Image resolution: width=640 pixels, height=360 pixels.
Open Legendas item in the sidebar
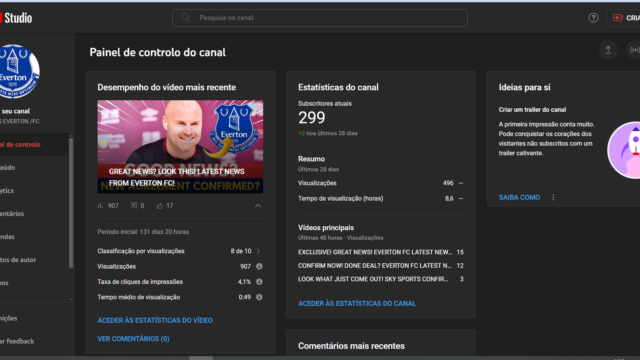click(34, 237)
